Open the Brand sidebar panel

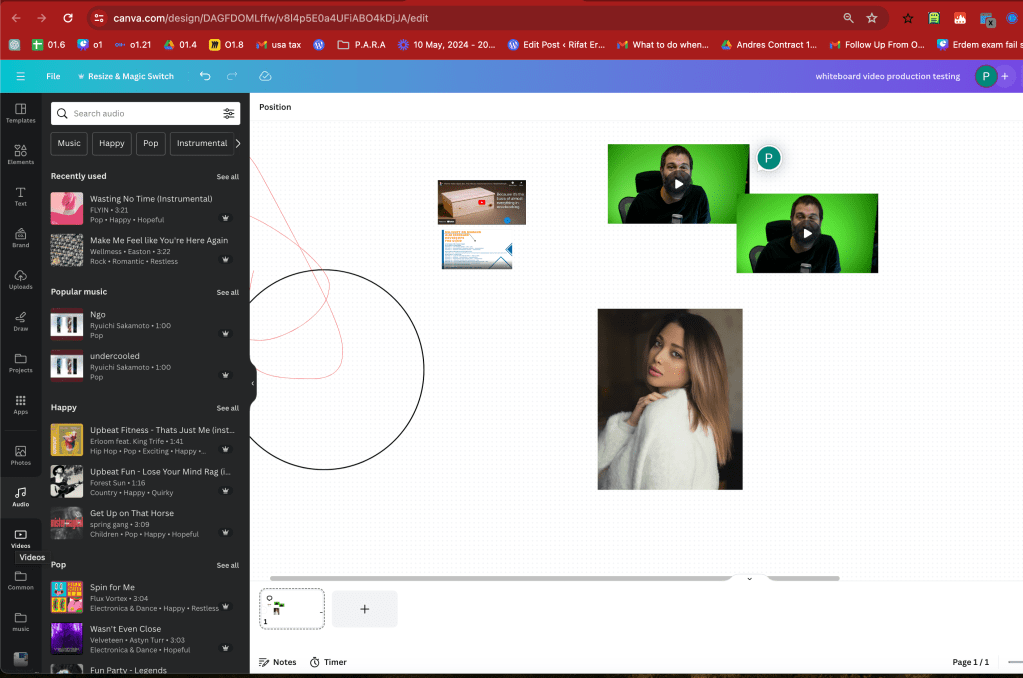[20, 238]
